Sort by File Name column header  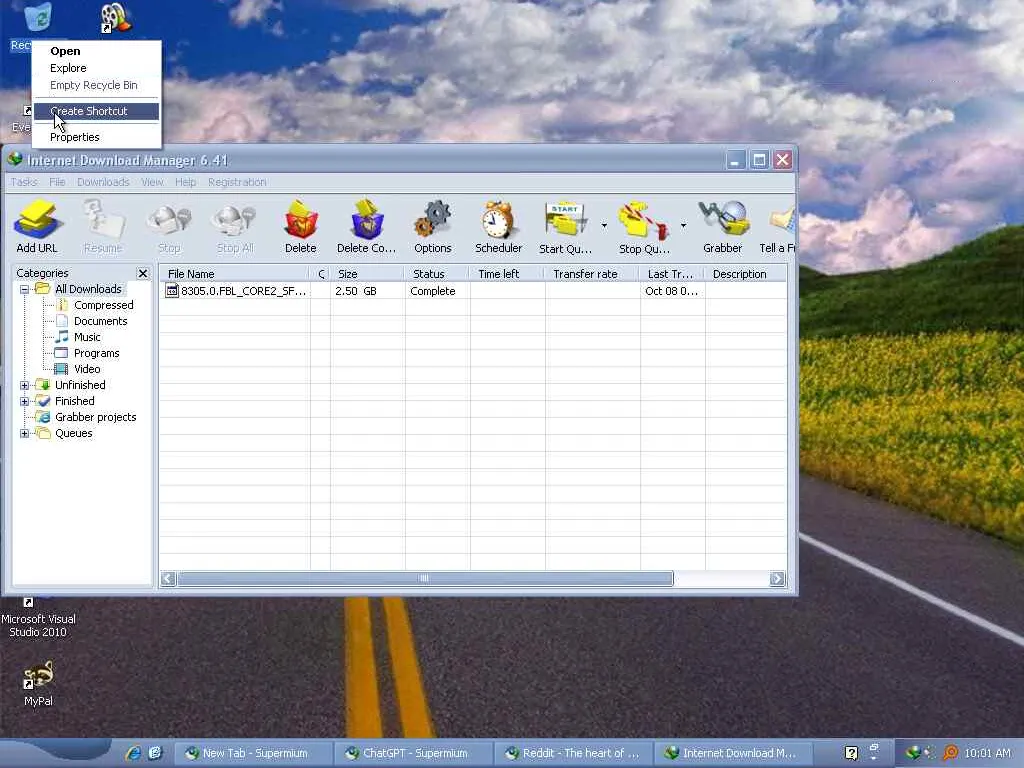click(235, 274)
